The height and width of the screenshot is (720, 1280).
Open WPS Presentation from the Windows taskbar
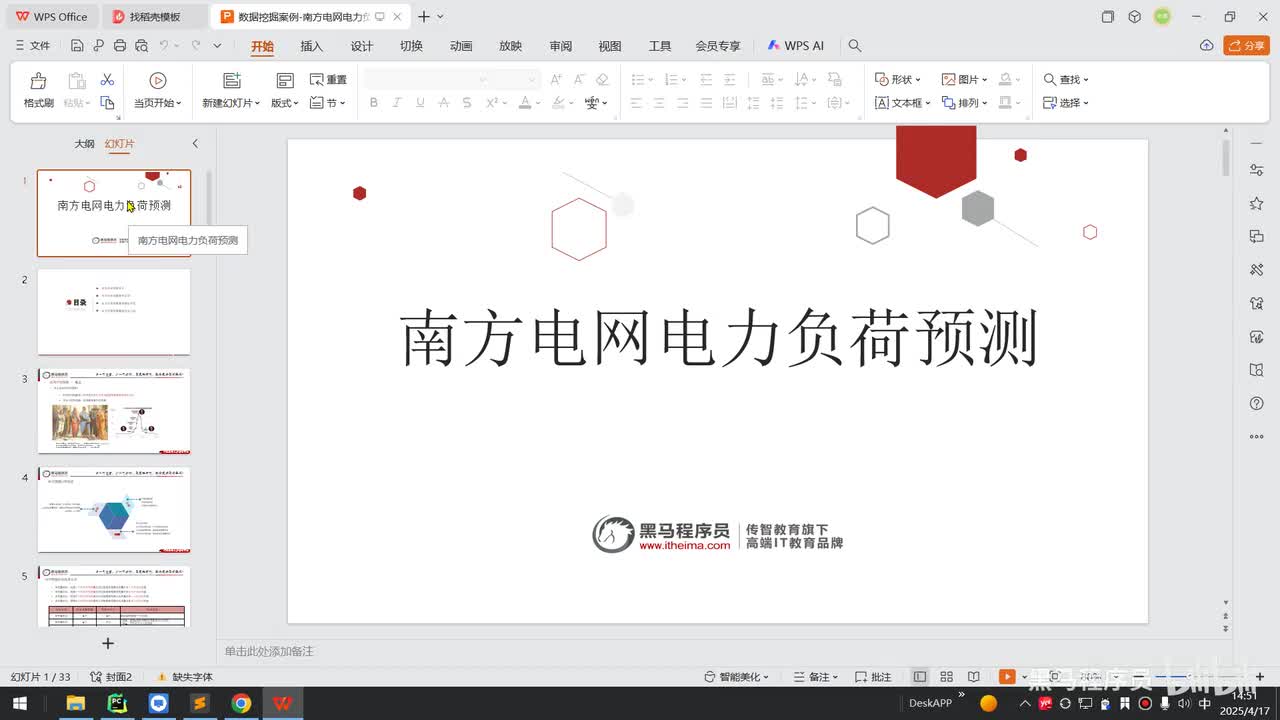[x=283, y=703]
